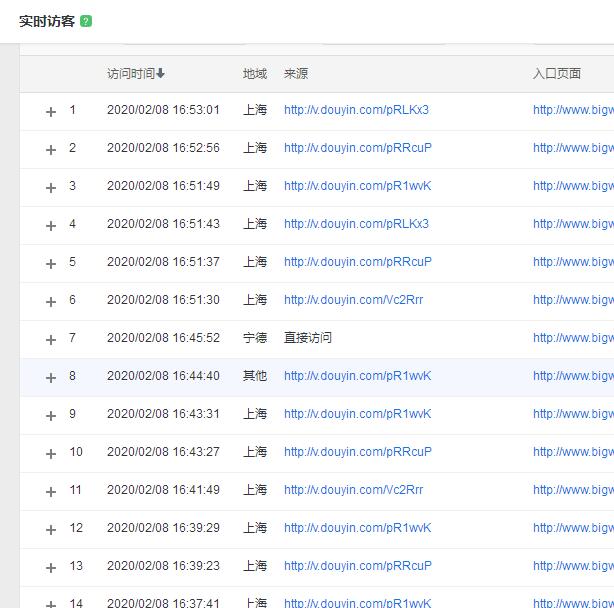Viewport: 614px width, 608px height.
Task: Open entry page link in row 3
Action: (x=573, y=186)
